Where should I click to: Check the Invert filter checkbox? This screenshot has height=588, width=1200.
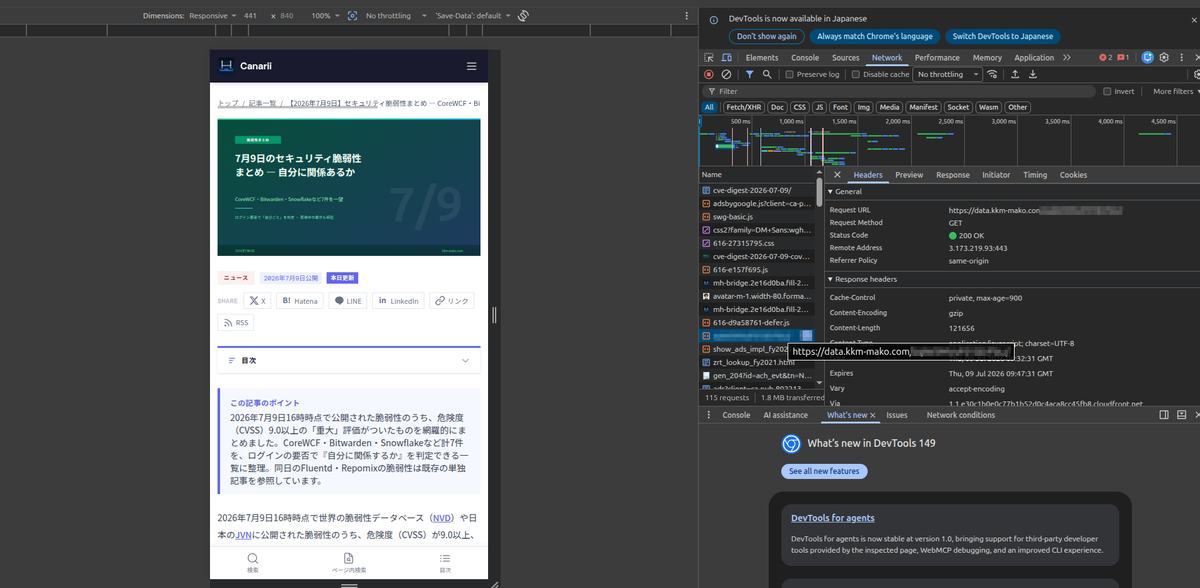[1107, 91]
